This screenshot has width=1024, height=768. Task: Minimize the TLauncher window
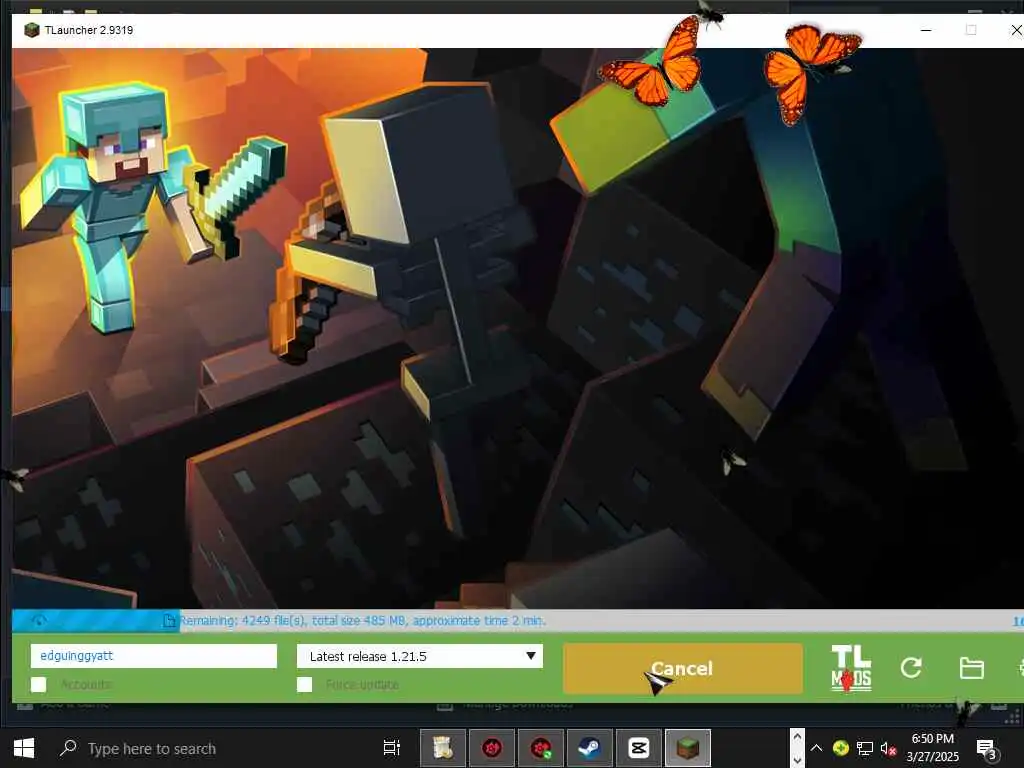[925, 30]
